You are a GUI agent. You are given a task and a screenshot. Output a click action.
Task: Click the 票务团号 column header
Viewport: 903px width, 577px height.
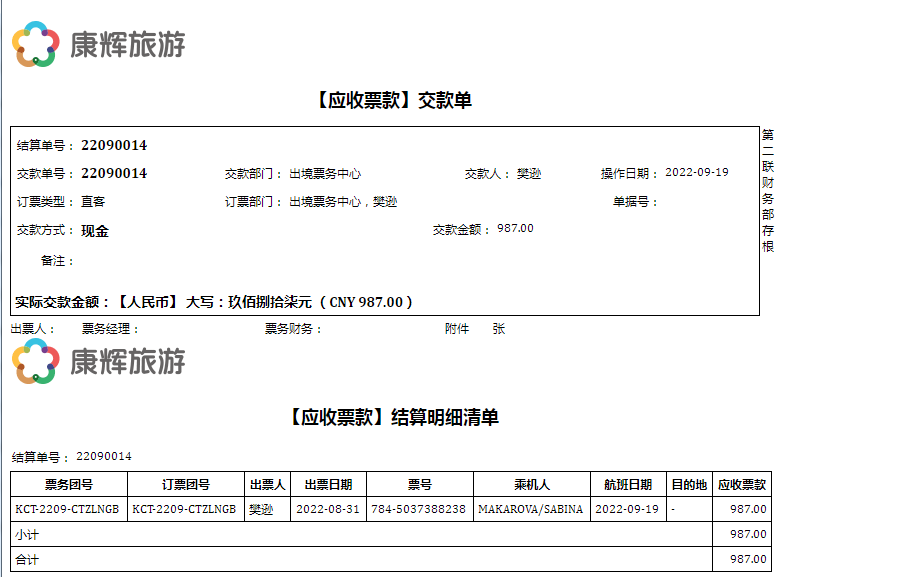(x=69, y=484)
